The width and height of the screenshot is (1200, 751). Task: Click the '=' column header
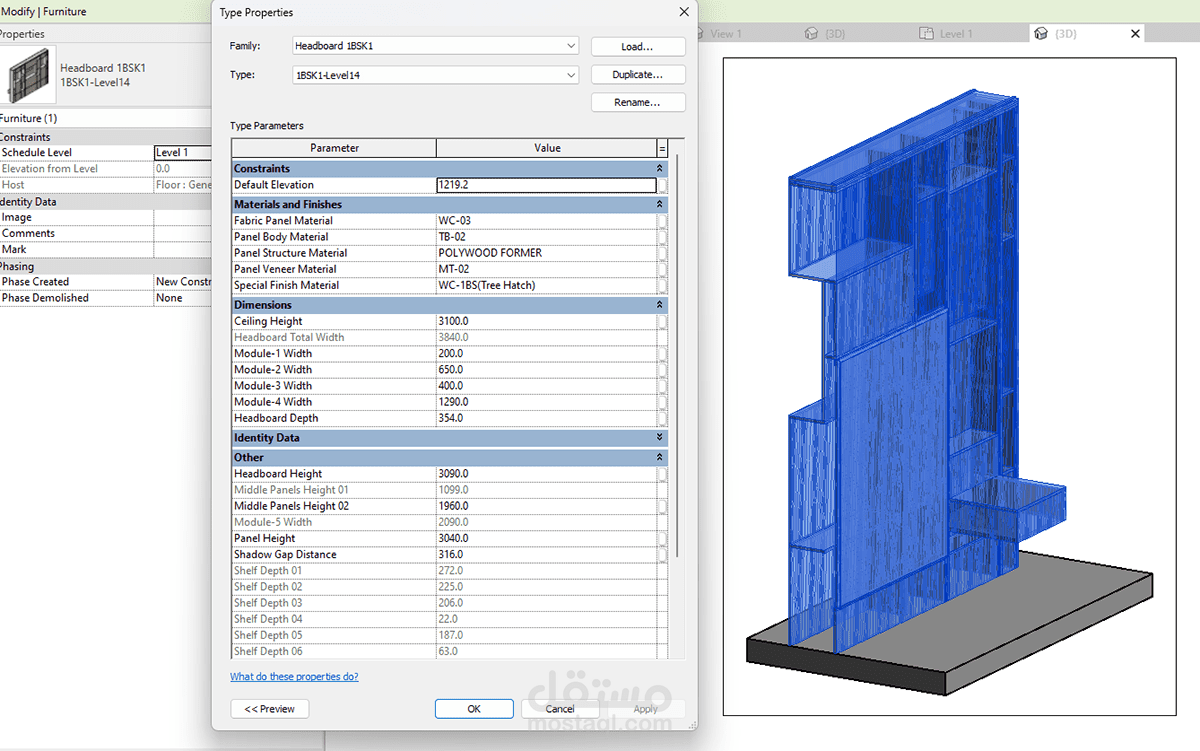pyautogui.click(x=662, y=148)
